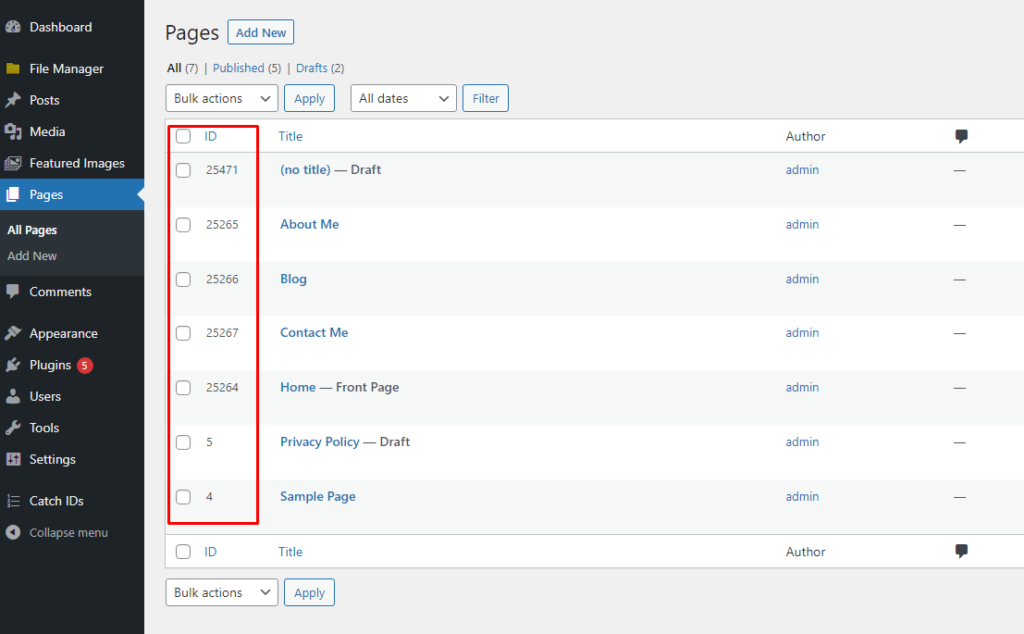This screenshot has height=634, width=1024.
Task: Open Catch IDs in the sidebar menu
Action: coord(56,501)
